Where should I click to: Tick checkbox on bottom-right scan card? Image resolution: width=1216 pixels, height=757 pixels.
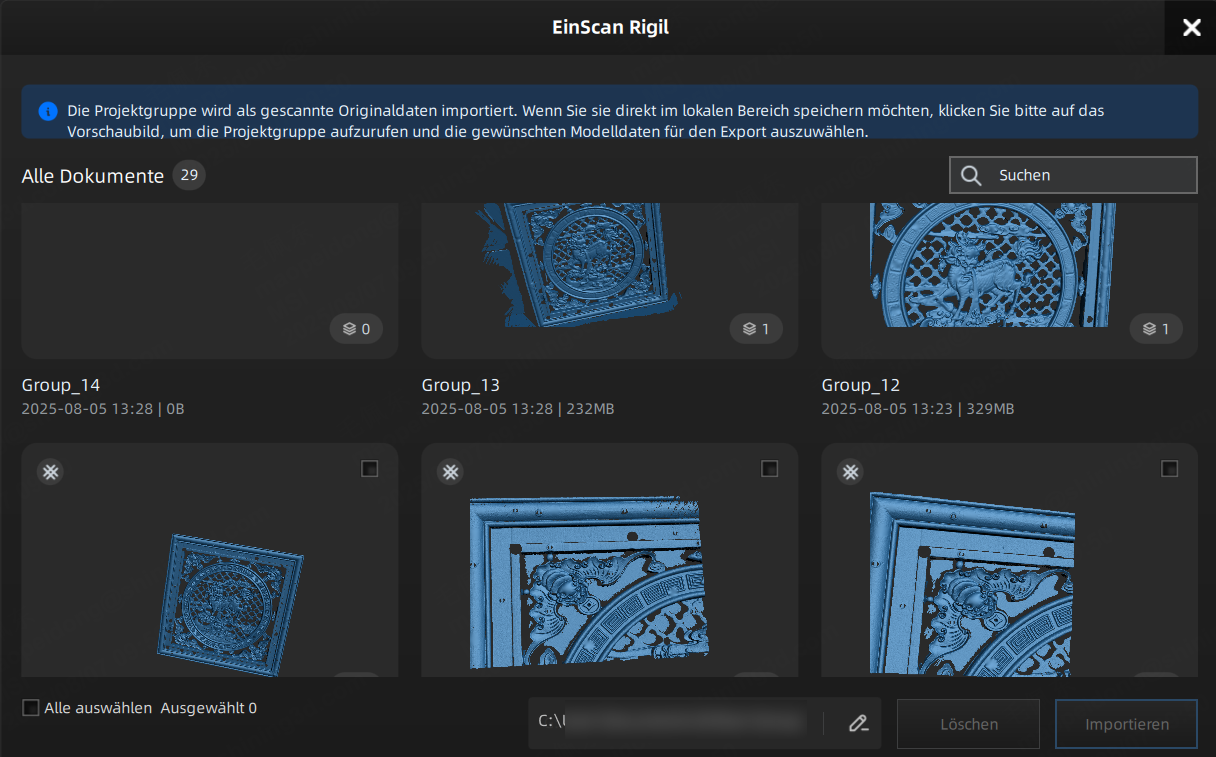point(1169,469)
